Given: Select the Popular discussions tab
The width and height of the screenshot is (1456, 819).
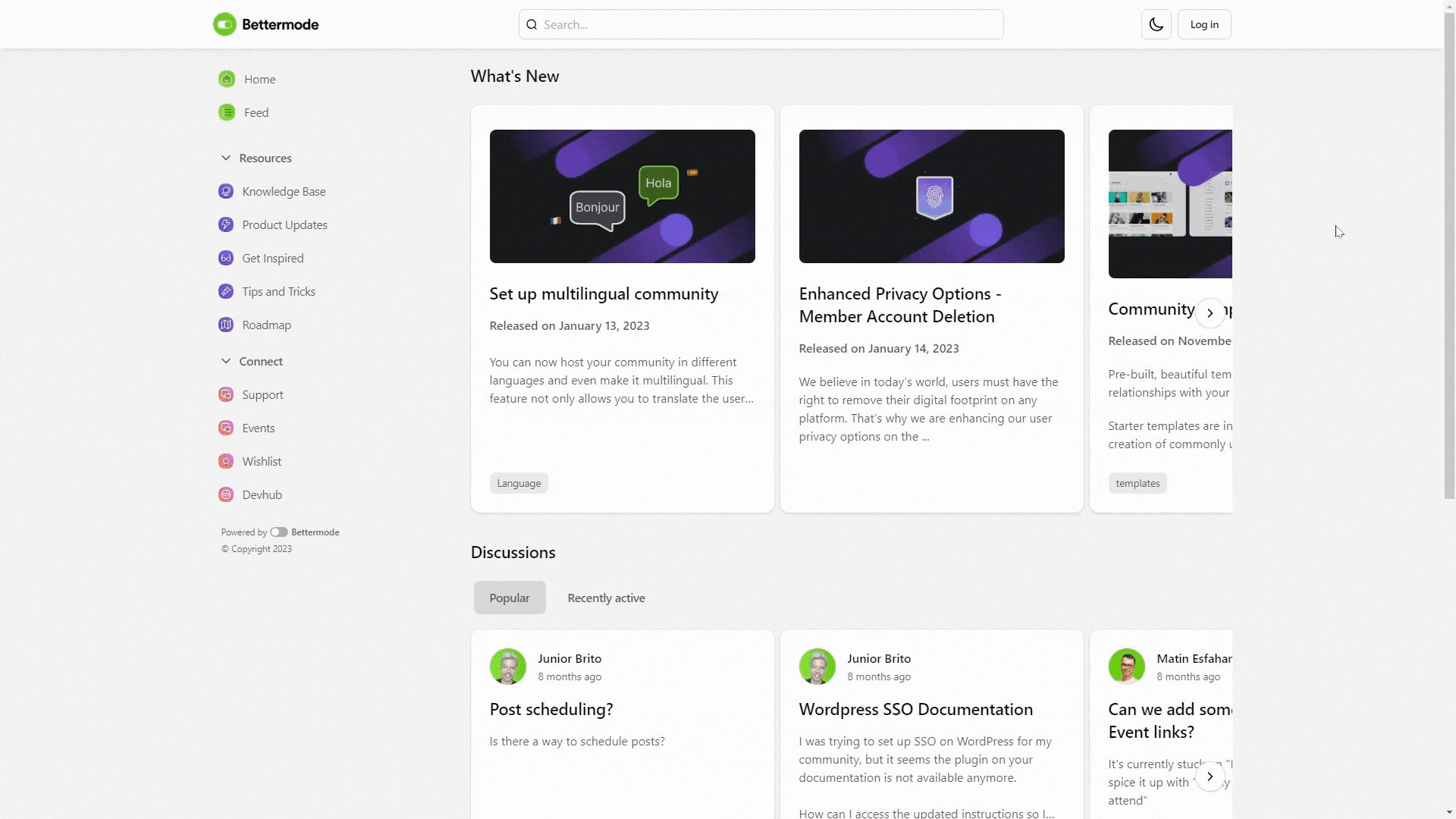Looking at the screenshot, I should pyautogui.click(x=509, y=598).
